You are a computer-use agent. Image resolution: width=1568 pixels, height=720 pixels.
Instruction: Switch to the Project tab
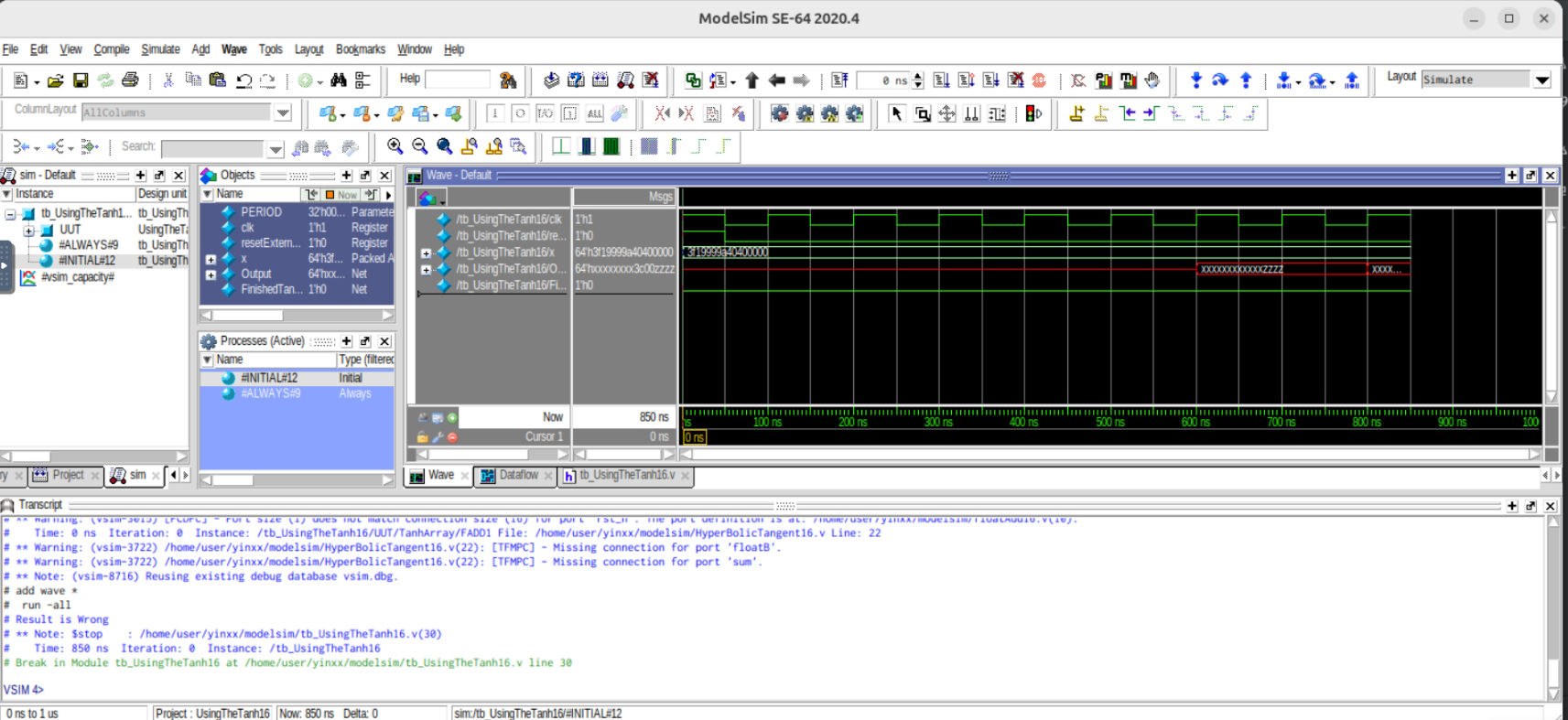(68, 475)
